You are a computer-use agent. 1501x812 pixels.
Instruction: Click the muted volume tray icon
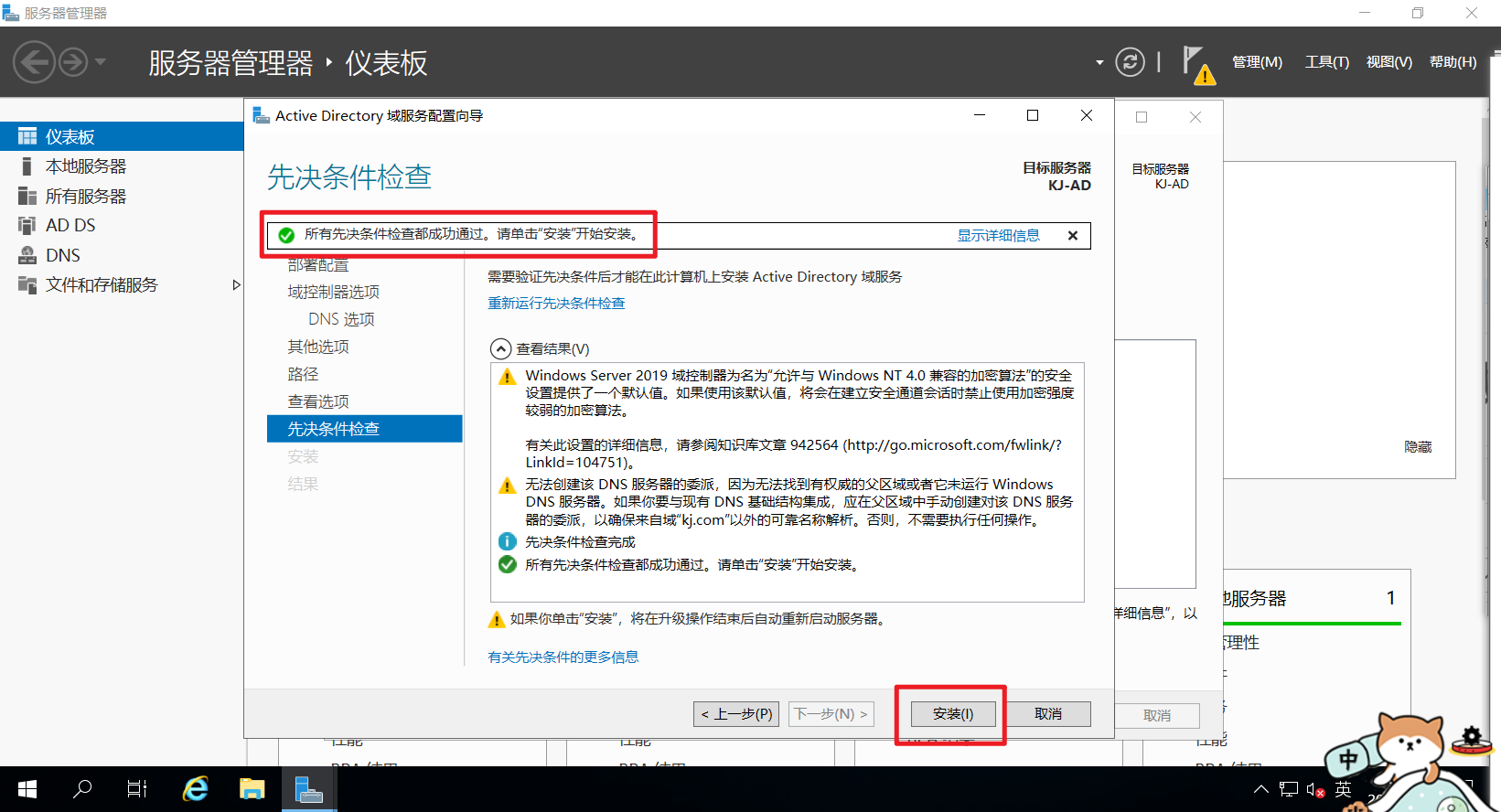(1315, 789)
